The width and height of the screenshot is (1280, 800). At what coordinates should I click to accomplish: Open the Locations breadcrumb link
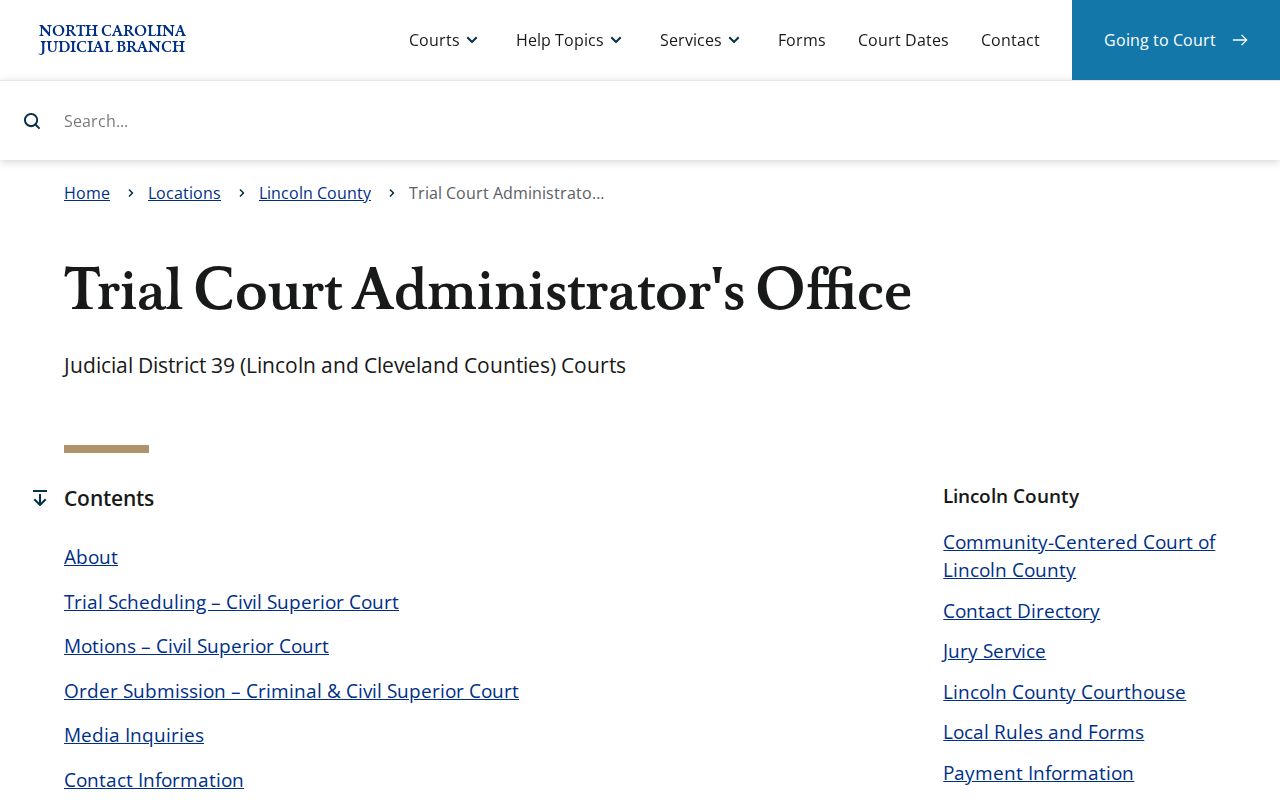pos(184,193)
